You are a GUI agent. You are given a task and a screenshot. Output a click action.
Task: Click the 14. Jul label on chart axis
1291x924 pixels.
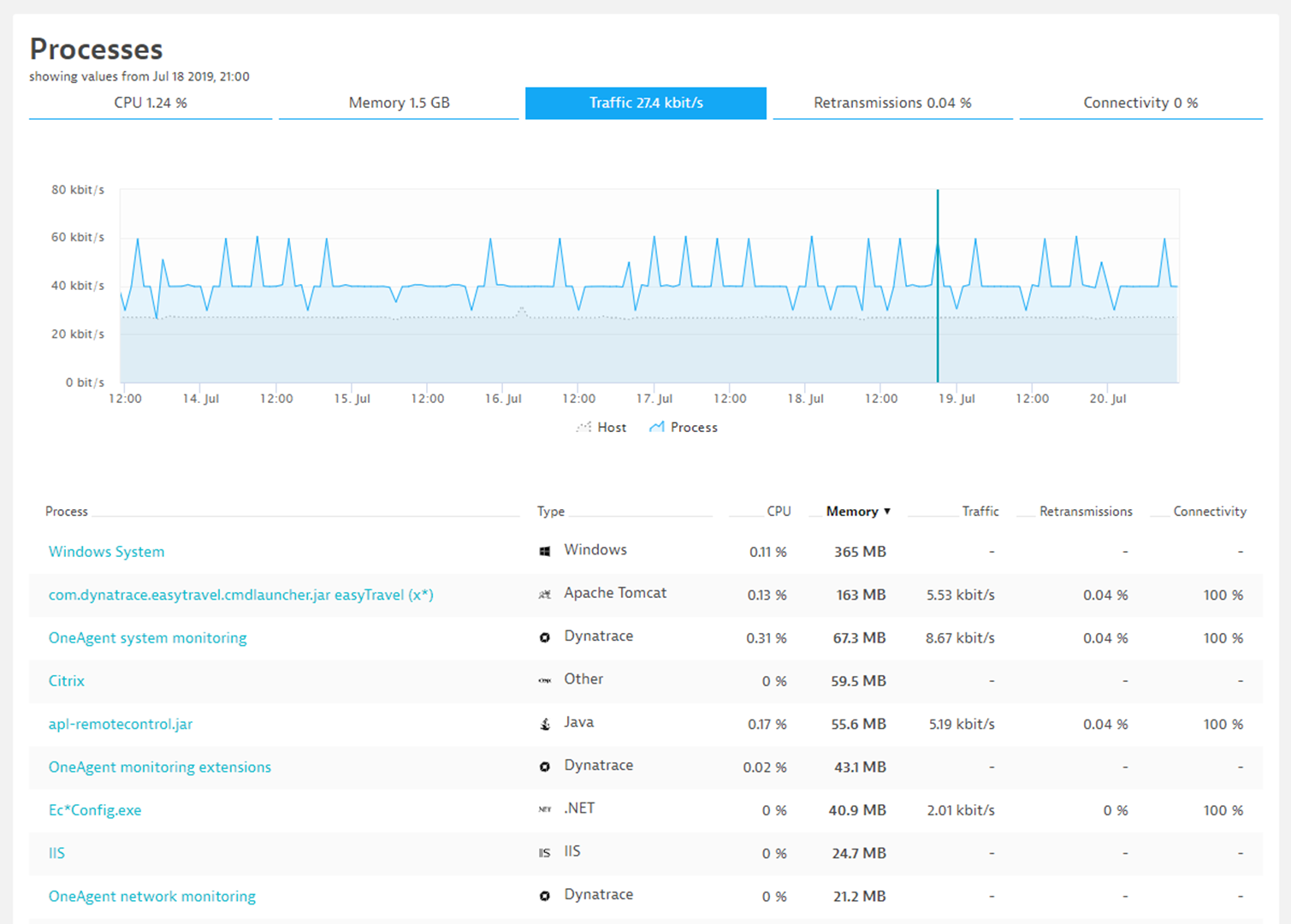click(x=201, y=399)
